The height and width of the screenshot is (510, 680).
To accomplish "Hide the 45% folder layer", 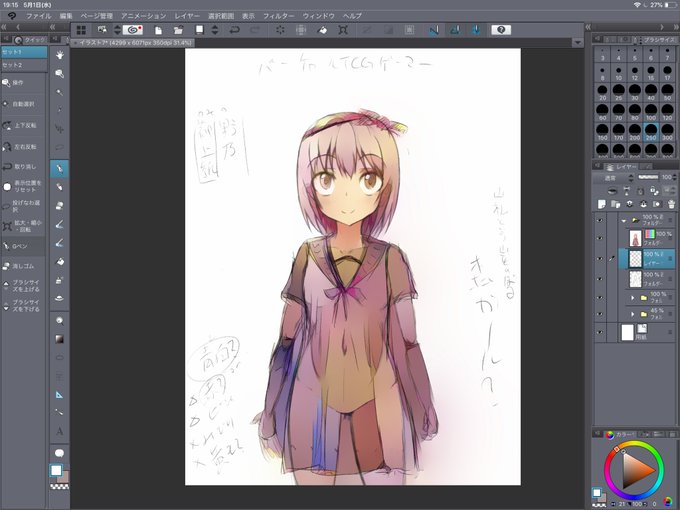I will pos(600,314).
